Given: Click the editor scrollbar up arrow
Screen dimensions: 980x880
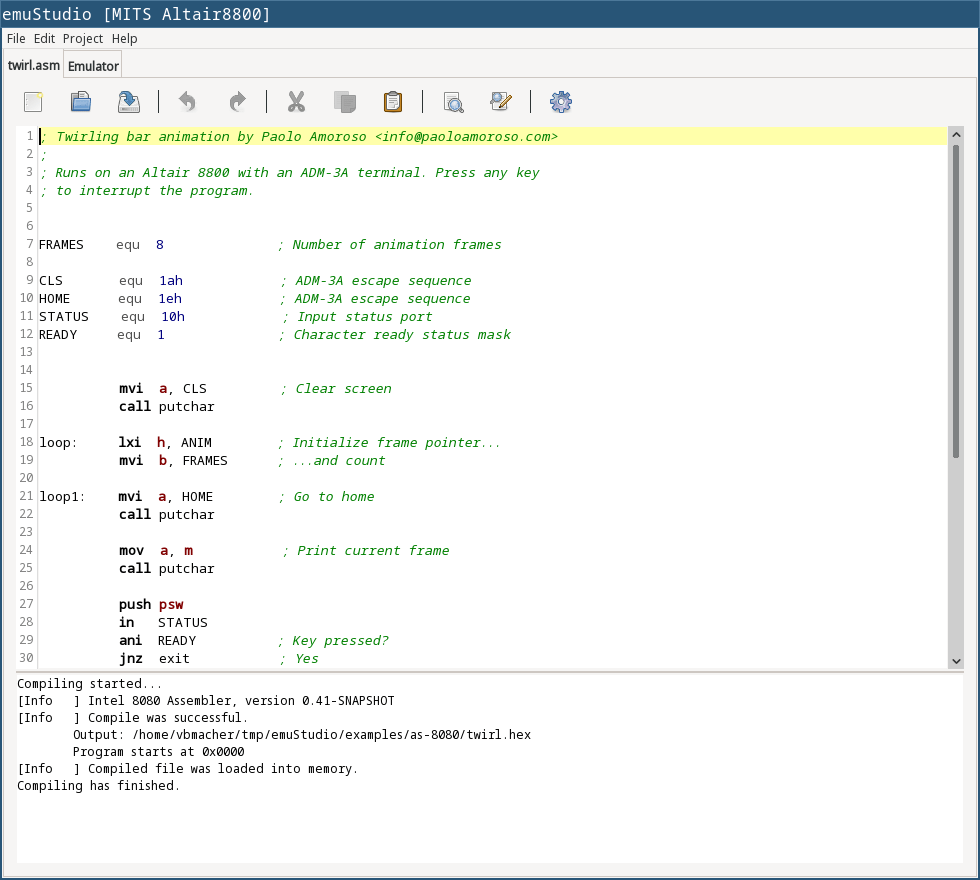Looking at the screenshot, I should click(956, 134).
